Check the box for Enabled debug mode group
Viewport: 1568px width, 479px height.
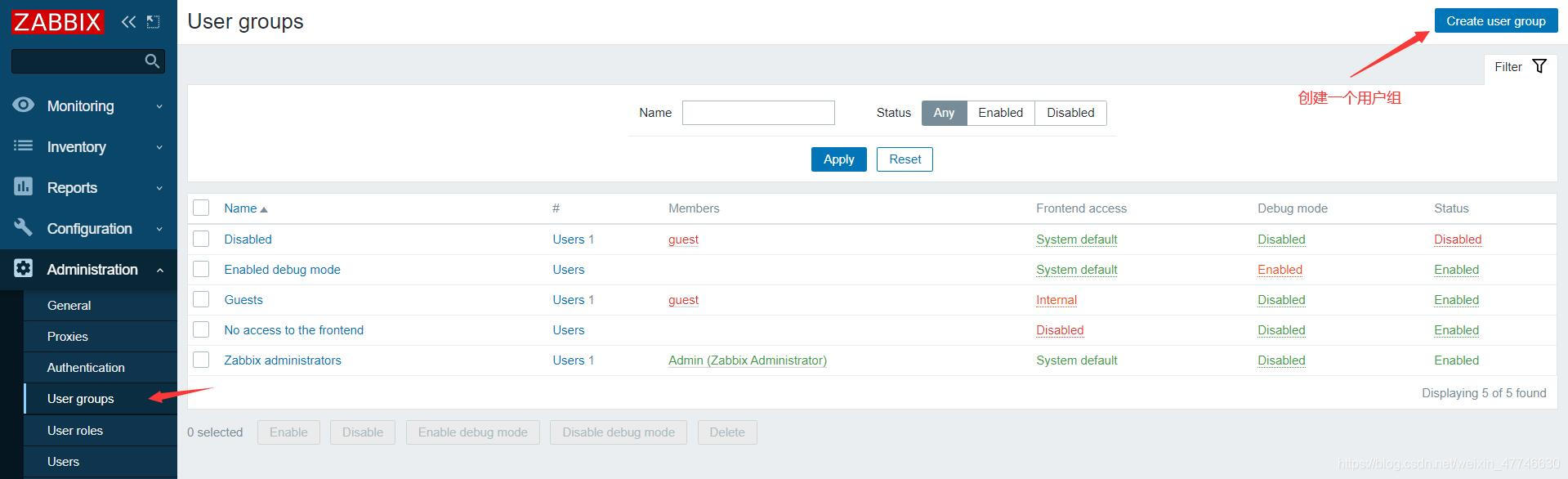pos(201,269)
